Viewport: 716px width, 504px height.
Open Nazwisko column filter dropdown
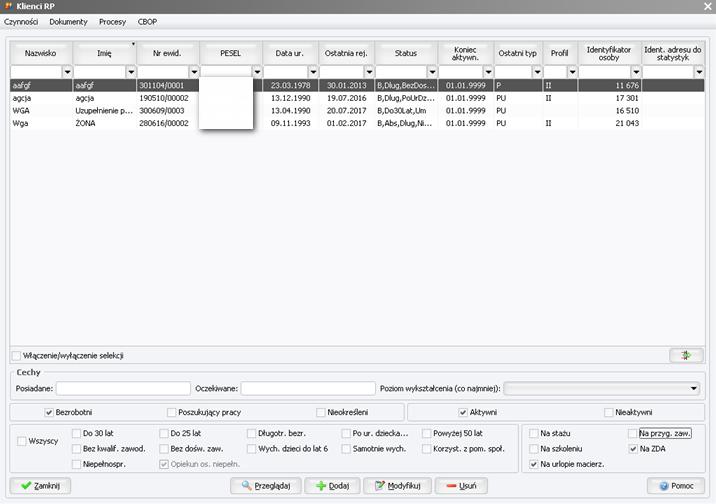(68, 72)
